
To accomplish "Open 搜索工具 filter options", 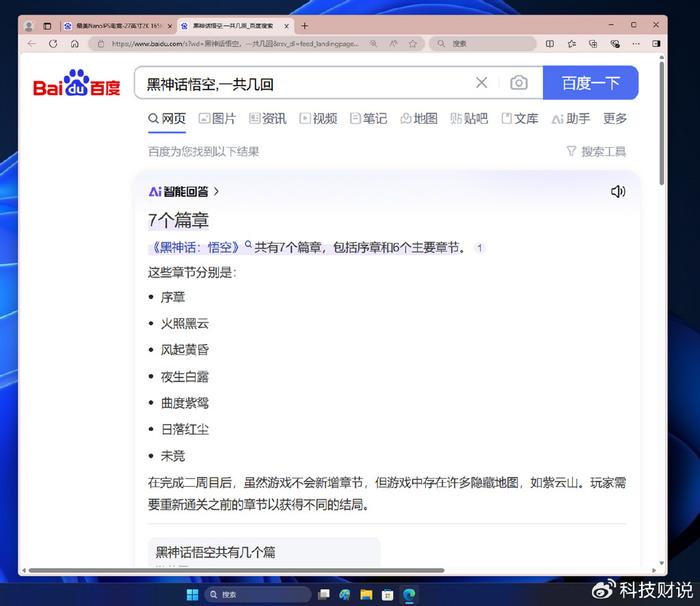I will (x=596, y=151).
